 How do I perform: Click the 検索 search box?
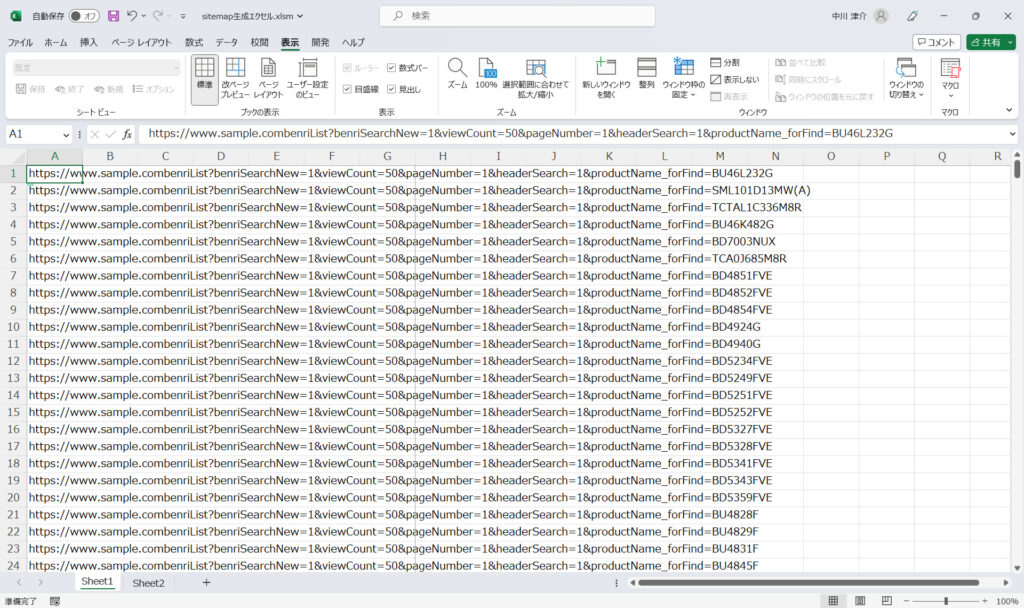coord(517,16)
